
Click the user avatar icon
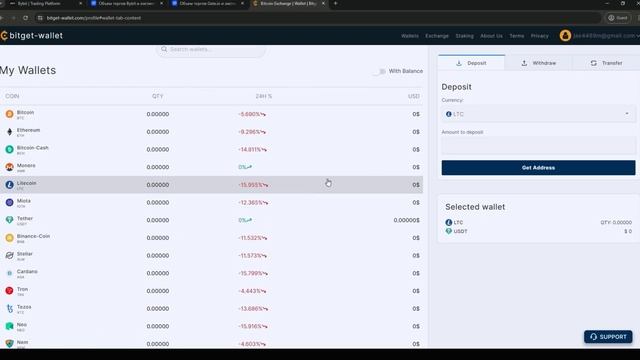tap(565, 36)
